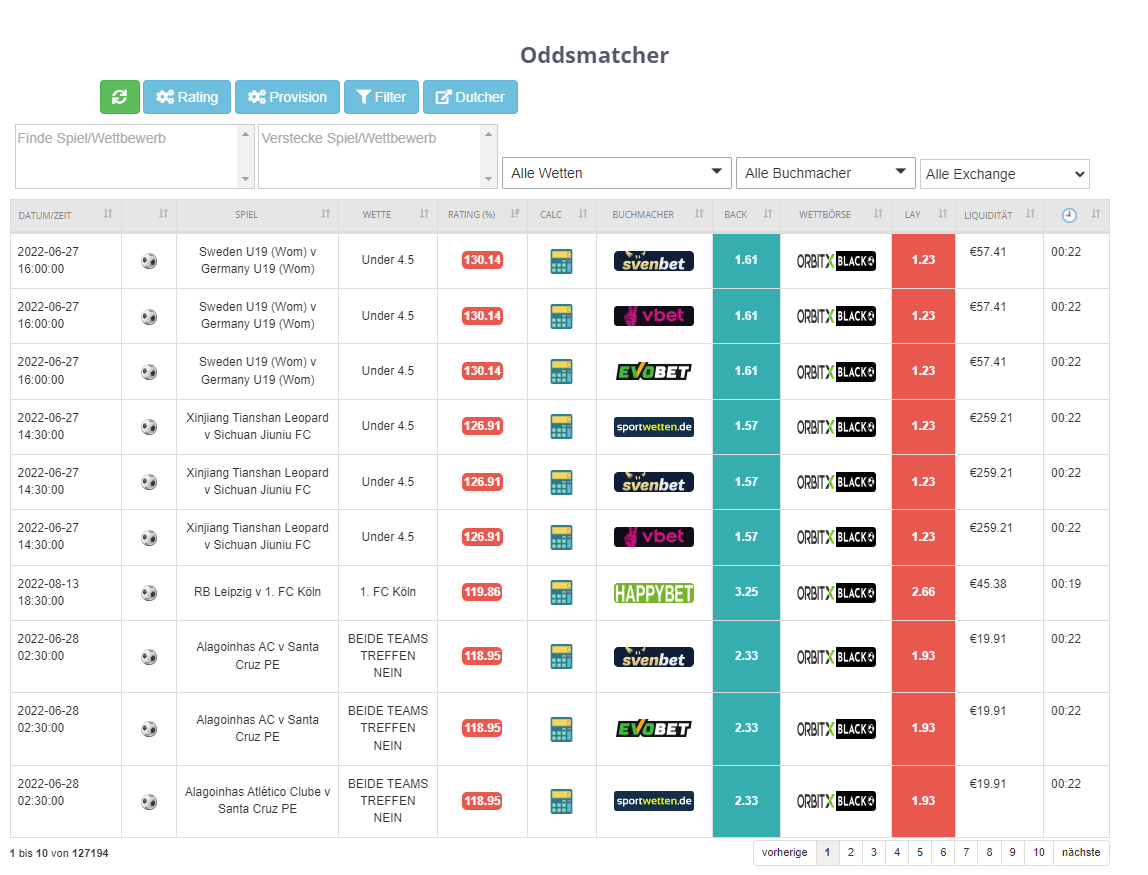Click the EVOBET logo in the Sweden U19 row
This screenshot has height=875, width=1148.
click(654, 371)
